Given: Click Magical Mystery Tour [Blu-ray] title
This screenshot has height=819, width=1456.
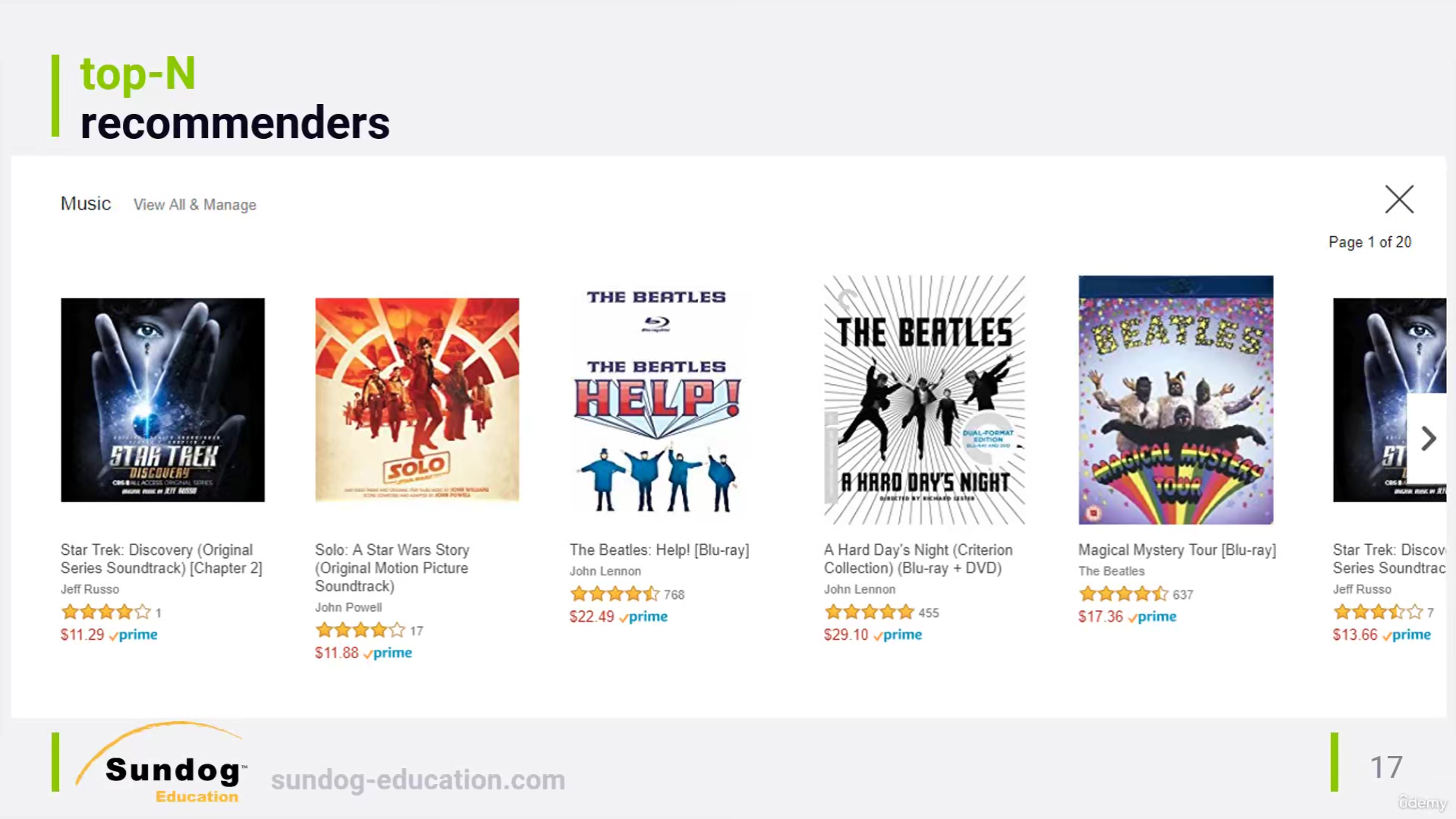Looking at the screenshot, I should point(1177,550).
